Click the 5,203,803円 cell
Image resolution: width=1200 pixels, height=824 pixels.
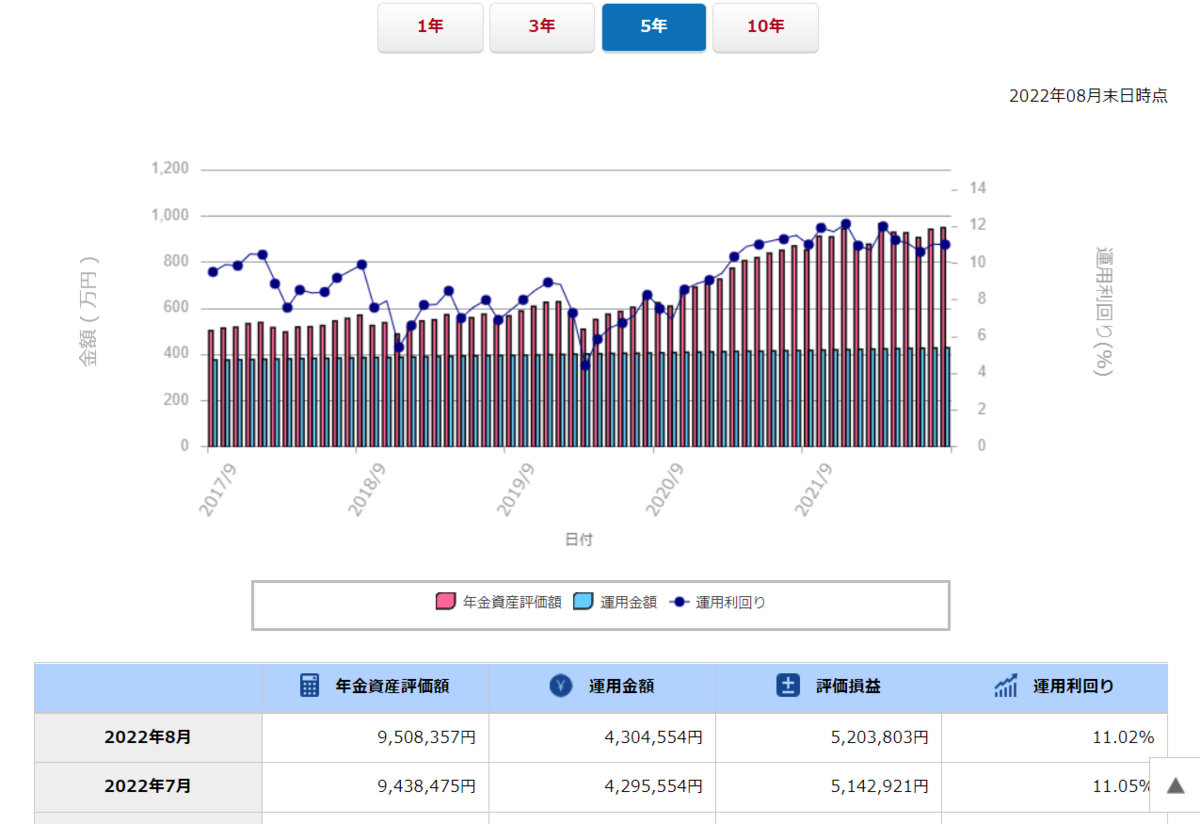[828, 738]
